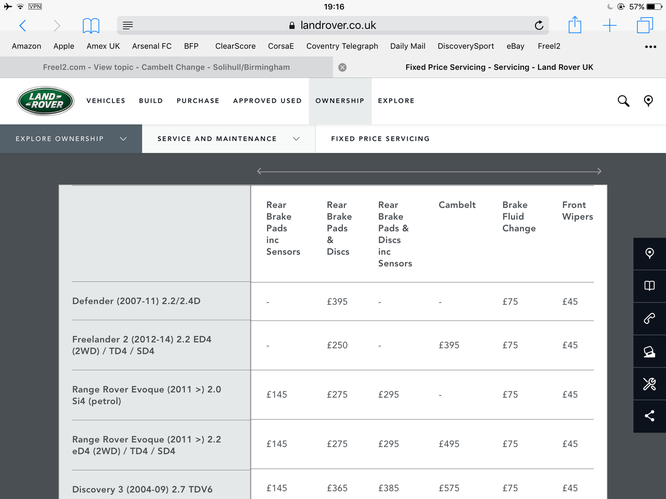This screenshot has height=499, width=666.
Task: Click sidebar car test drive icon
Action: pyautogui.click(x=649, y=351)
